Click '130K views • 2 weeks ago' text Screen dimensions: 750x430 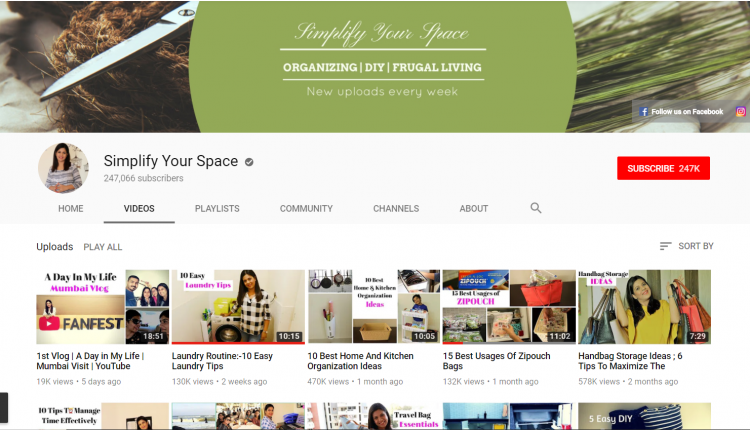(220, 382)
